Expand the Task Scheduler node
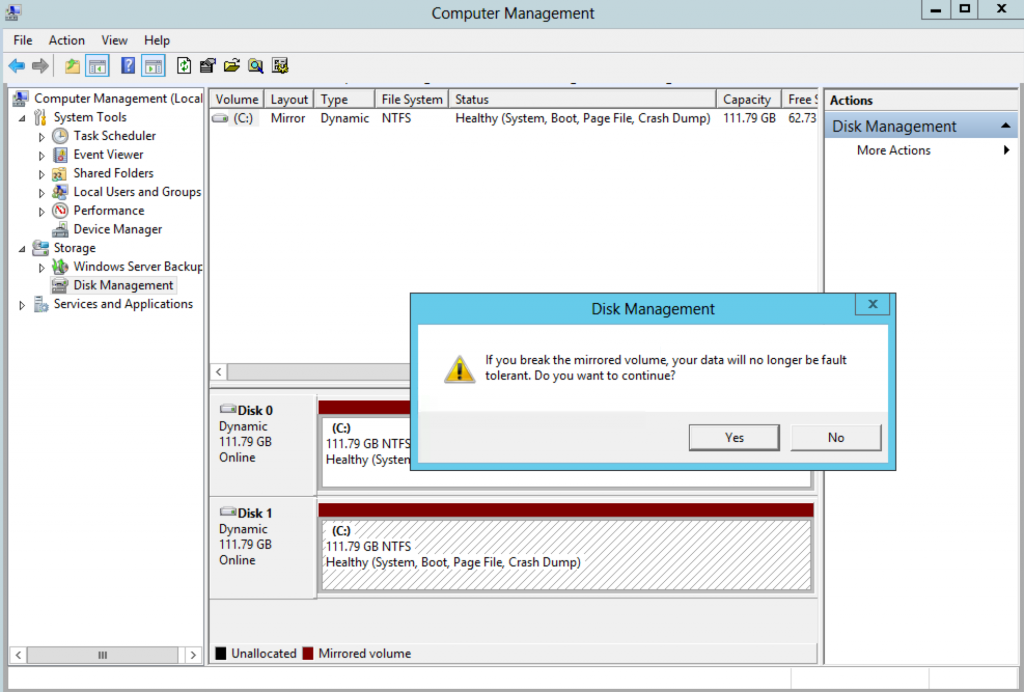 point(42,137)
